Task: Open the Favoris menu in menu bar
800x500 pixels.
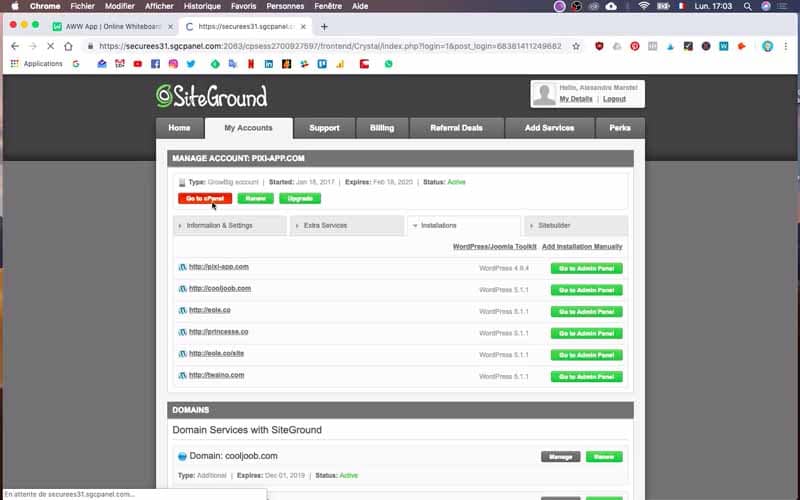Action: point(243,6)
